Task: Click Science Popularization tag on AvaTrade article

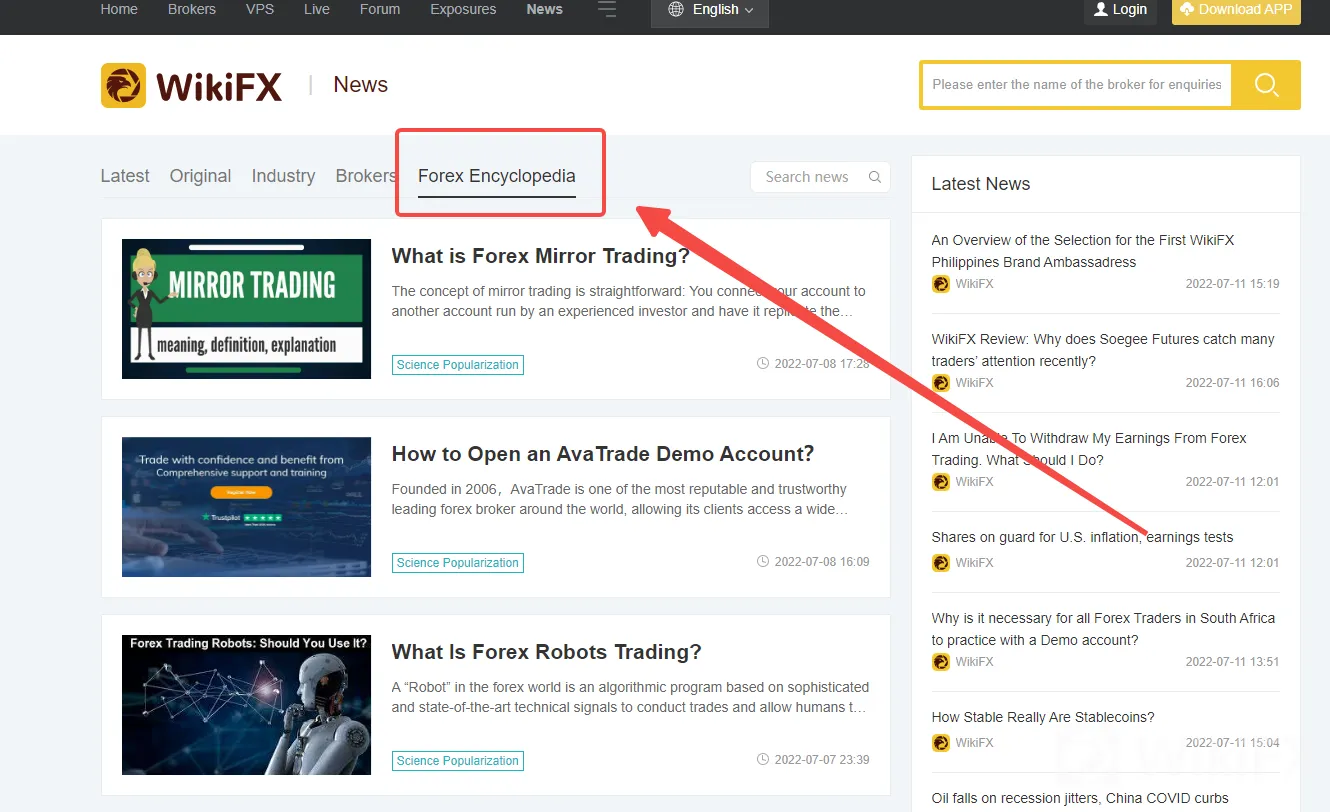Action: click(458, 563)
